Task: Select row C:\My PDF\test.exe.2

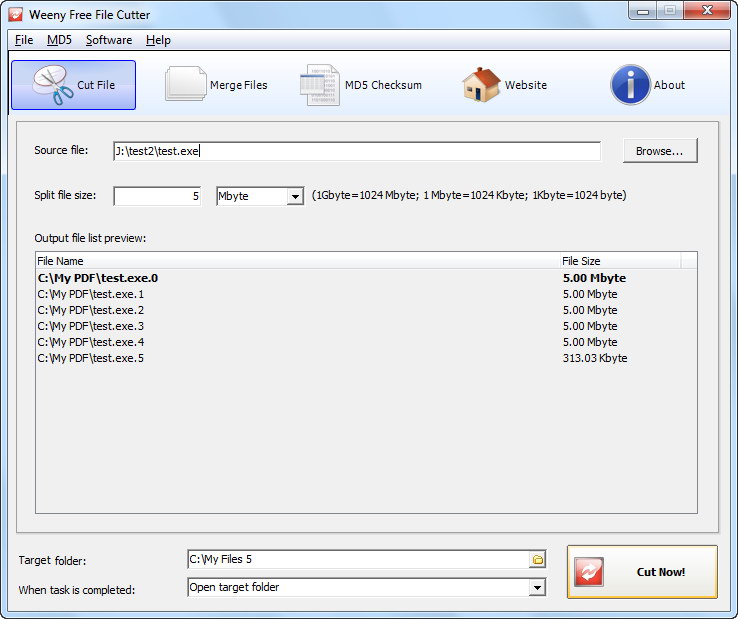Action: click(x=366, y=310)
